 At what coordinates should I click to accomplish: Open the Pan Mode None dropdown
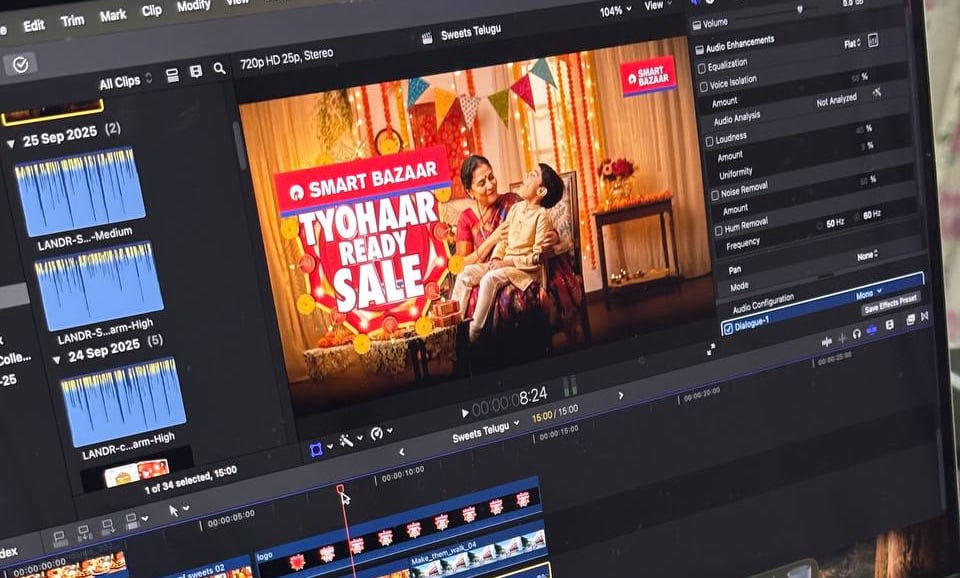[x=867, y=255]
